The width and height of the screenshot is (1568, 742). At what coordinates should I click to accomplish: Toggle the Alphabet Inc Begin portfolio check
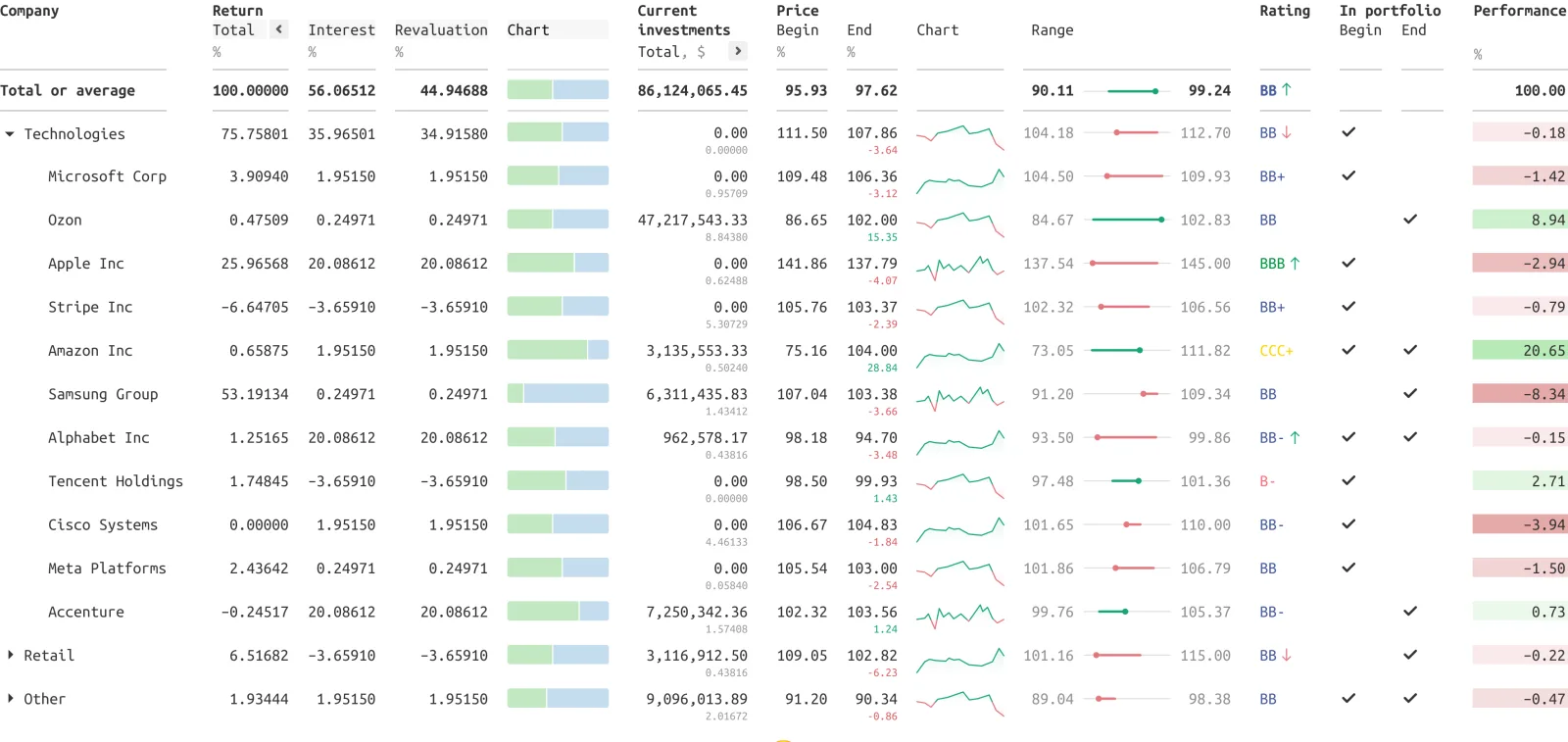pyautogui.click(x=1348, y=437)
